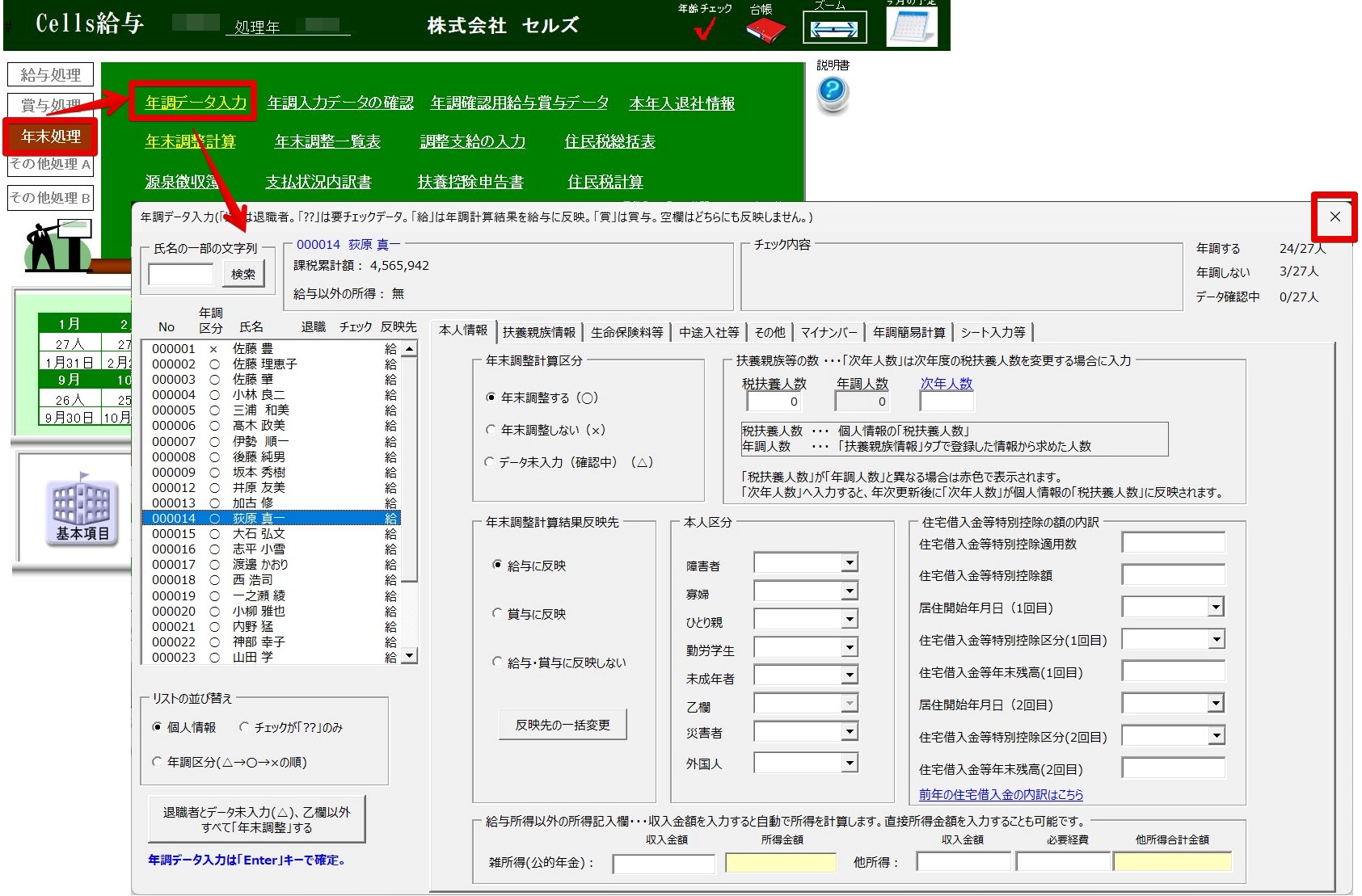
Task: Click the 基本項目 building icon
Action: (x=82, y=509)
